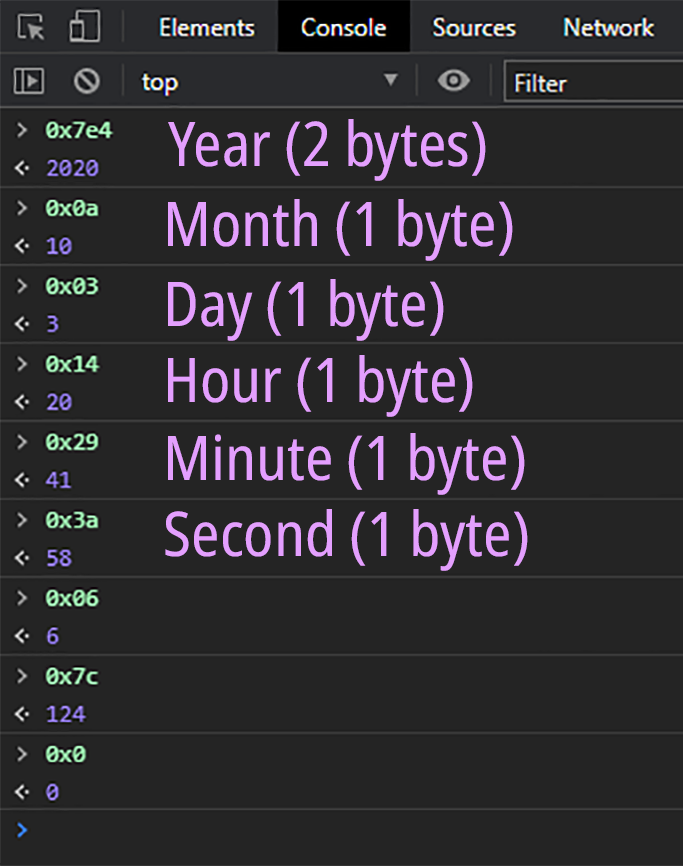Open the Sources tab

tap(474, 28)
